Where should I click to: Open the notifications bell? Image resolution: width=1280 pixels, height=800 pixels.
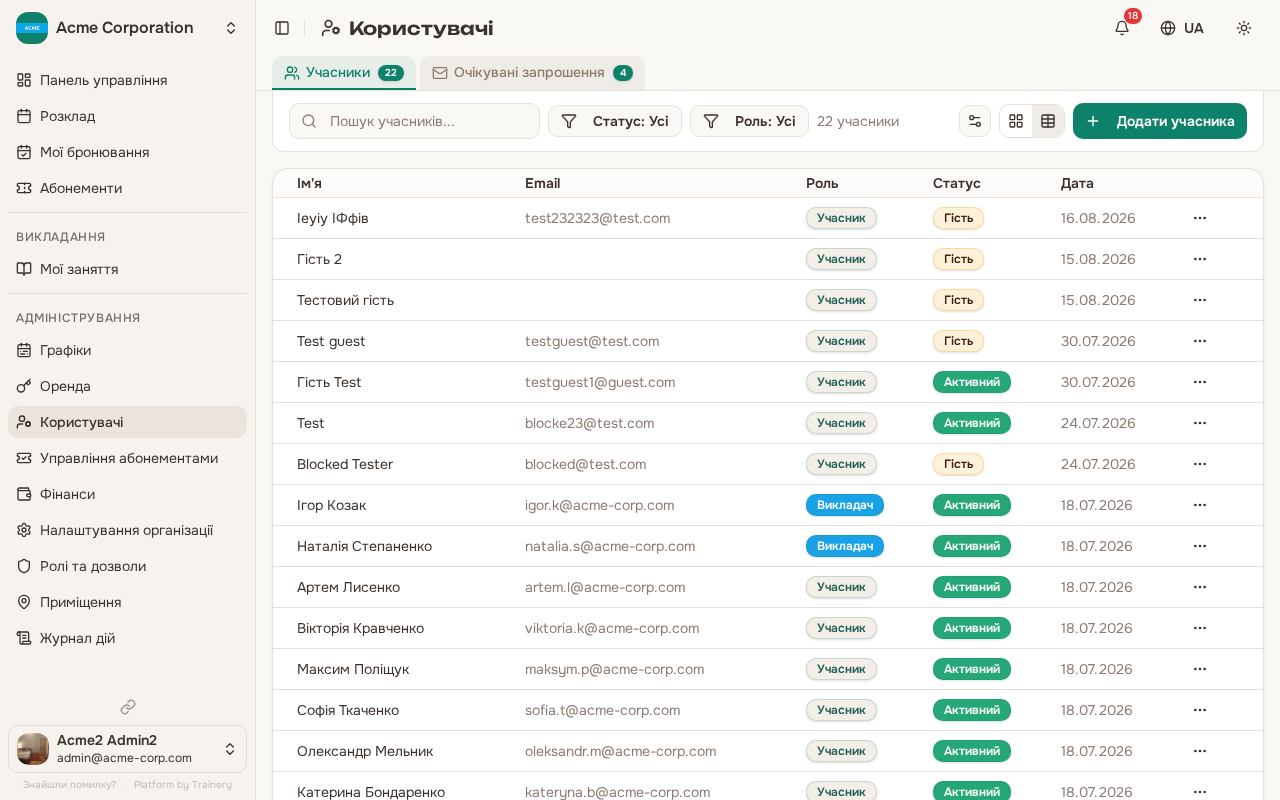1122,28
